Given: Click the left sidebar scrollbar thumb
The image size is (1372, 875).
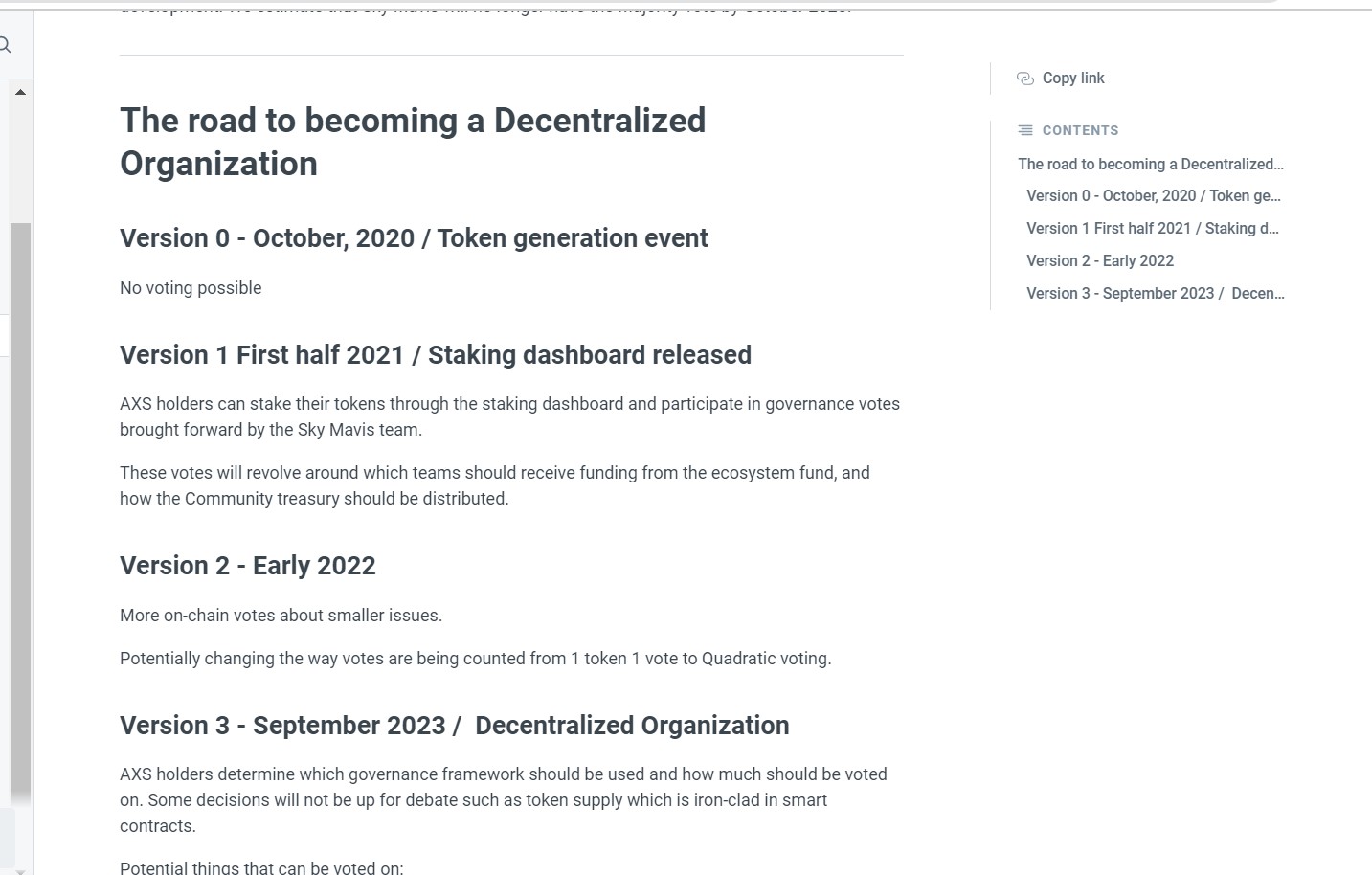Looking at the screenshot, I should click(20, 507).
